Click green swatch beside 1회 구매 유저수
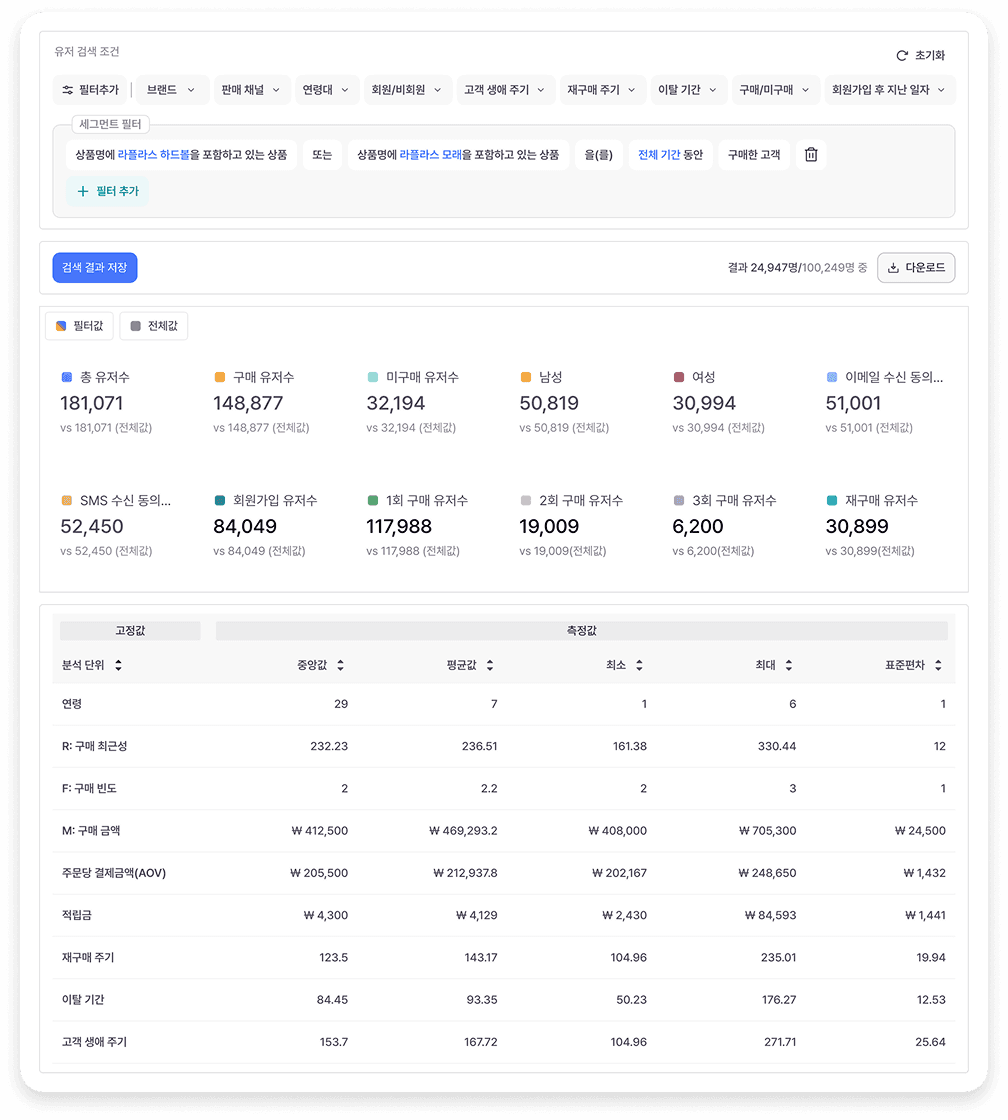1008x1120 pixels. [373, 501]
